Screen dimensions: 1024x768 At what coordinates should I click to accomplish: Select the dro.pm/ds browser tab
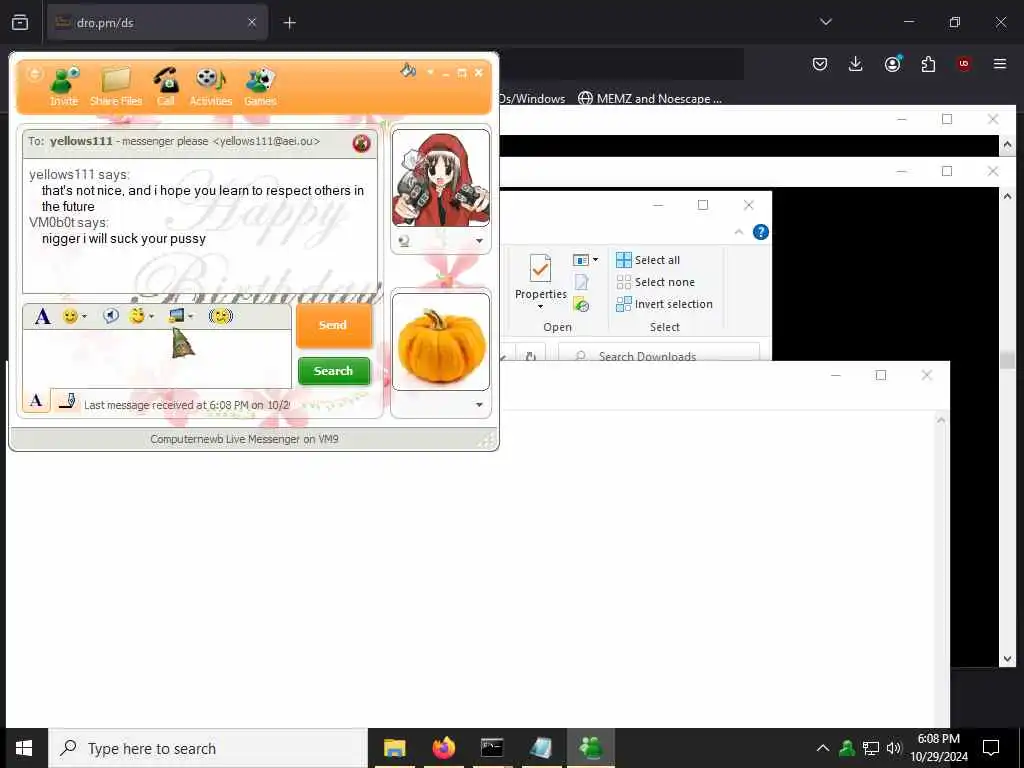click(157, 23)
